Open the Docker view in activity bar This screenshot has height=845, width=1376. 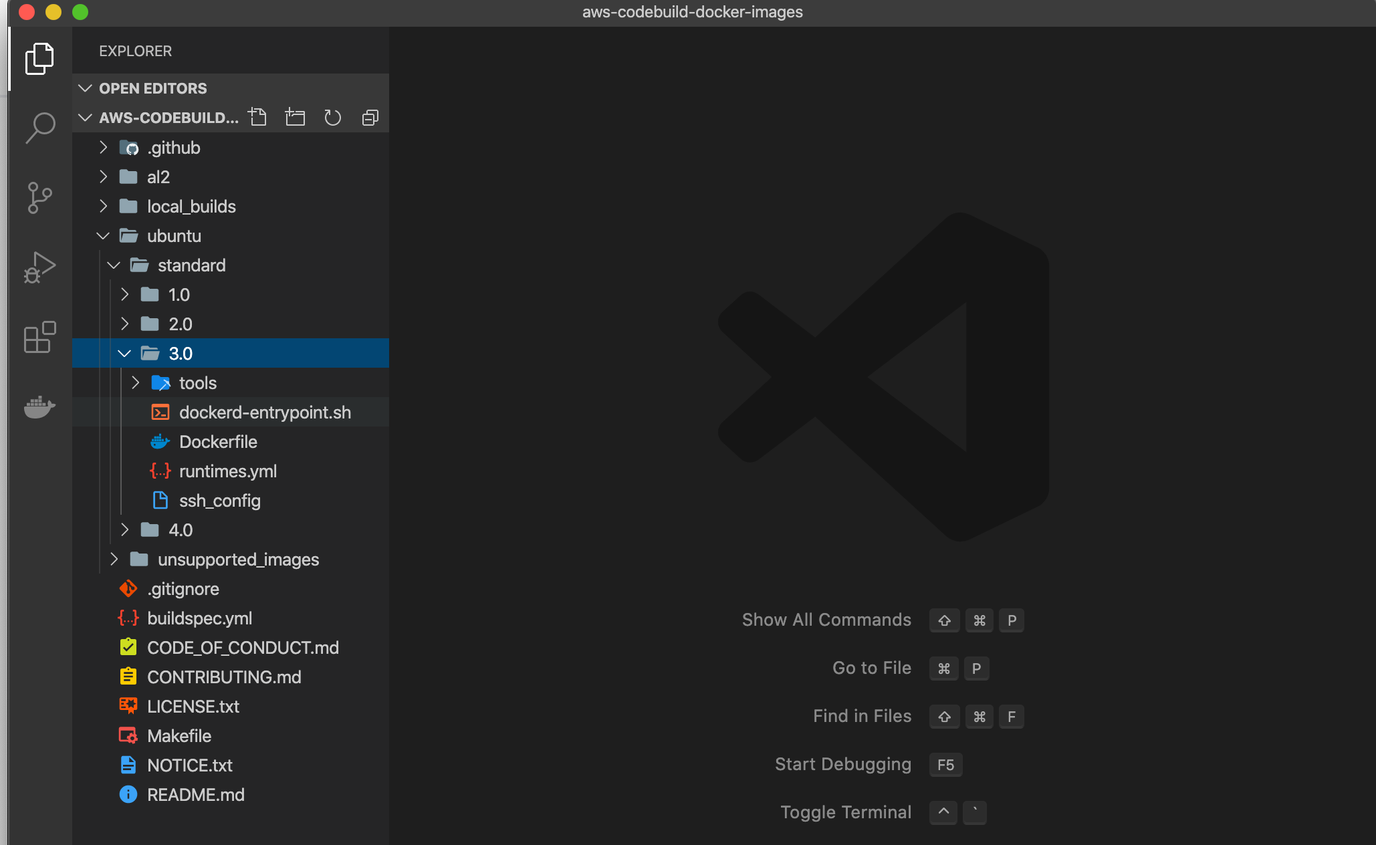(x=39, y=407)
